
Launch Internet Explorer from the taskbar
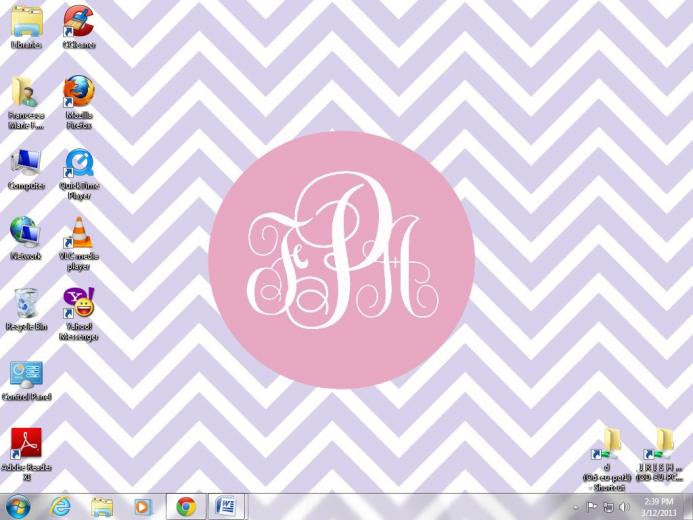pyautogui.click(x=60, y=506)
